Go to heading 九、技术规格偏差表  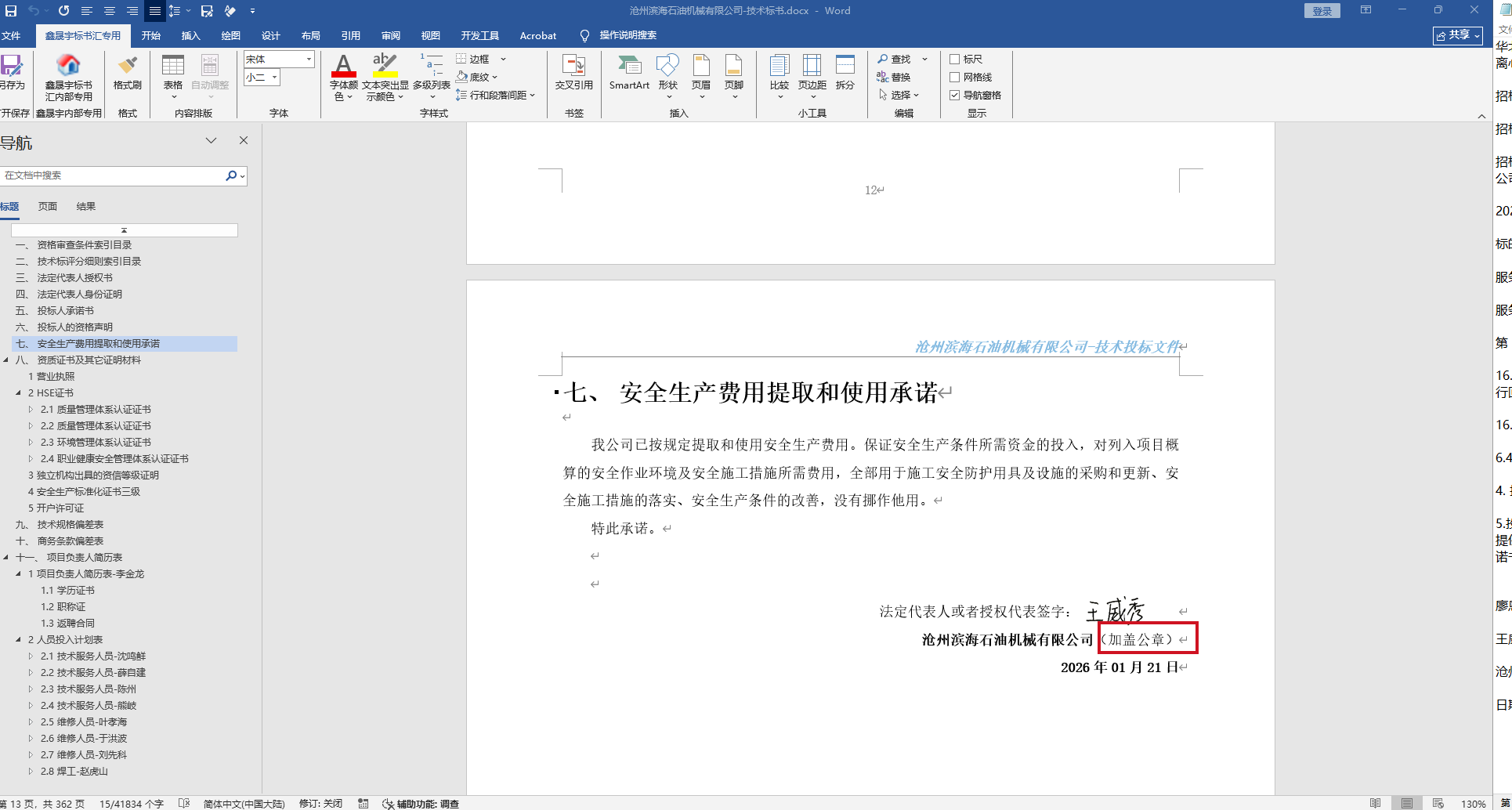tap(60, 525)
